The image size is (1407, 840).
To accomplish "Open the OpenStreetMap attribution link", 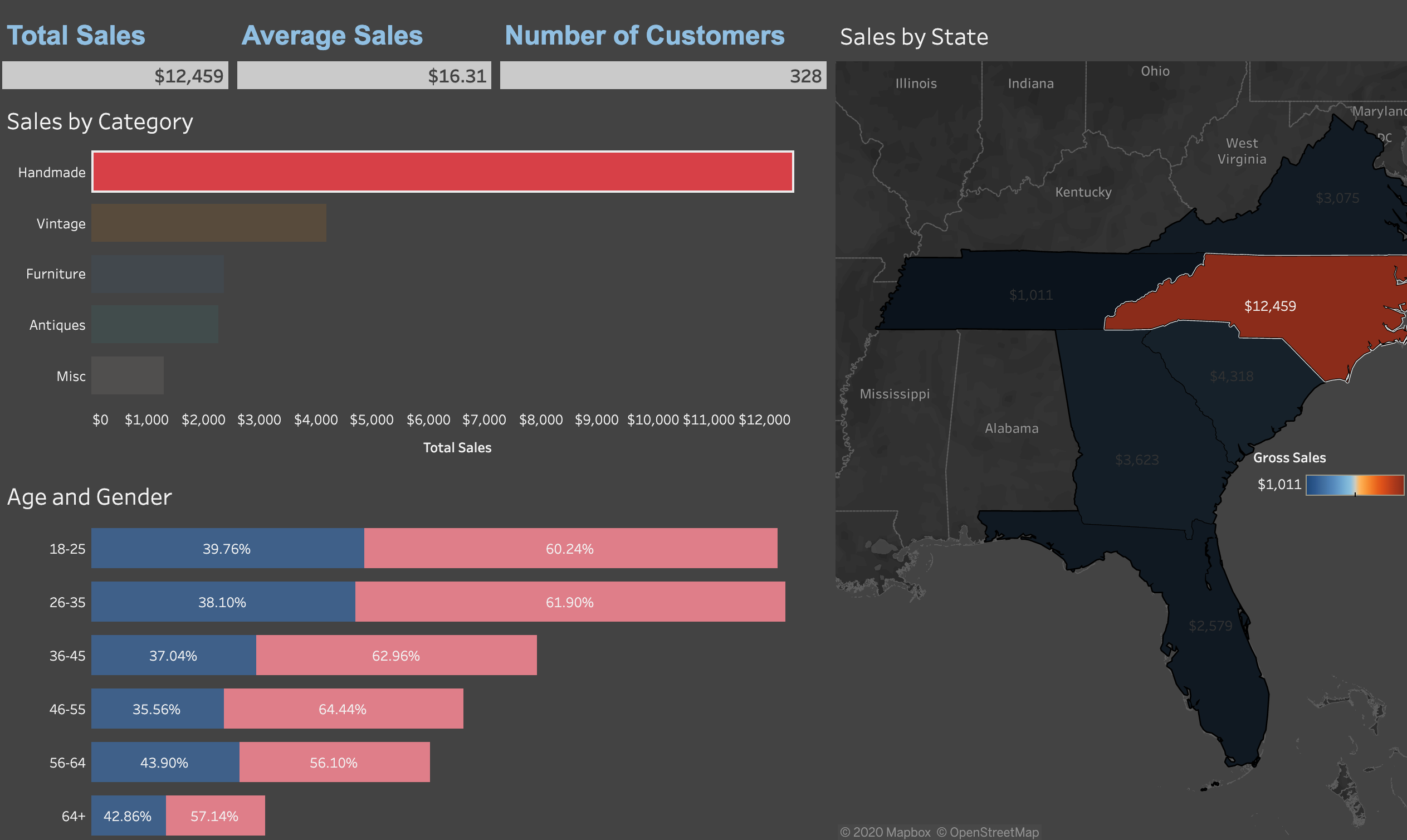I will 988,832.
